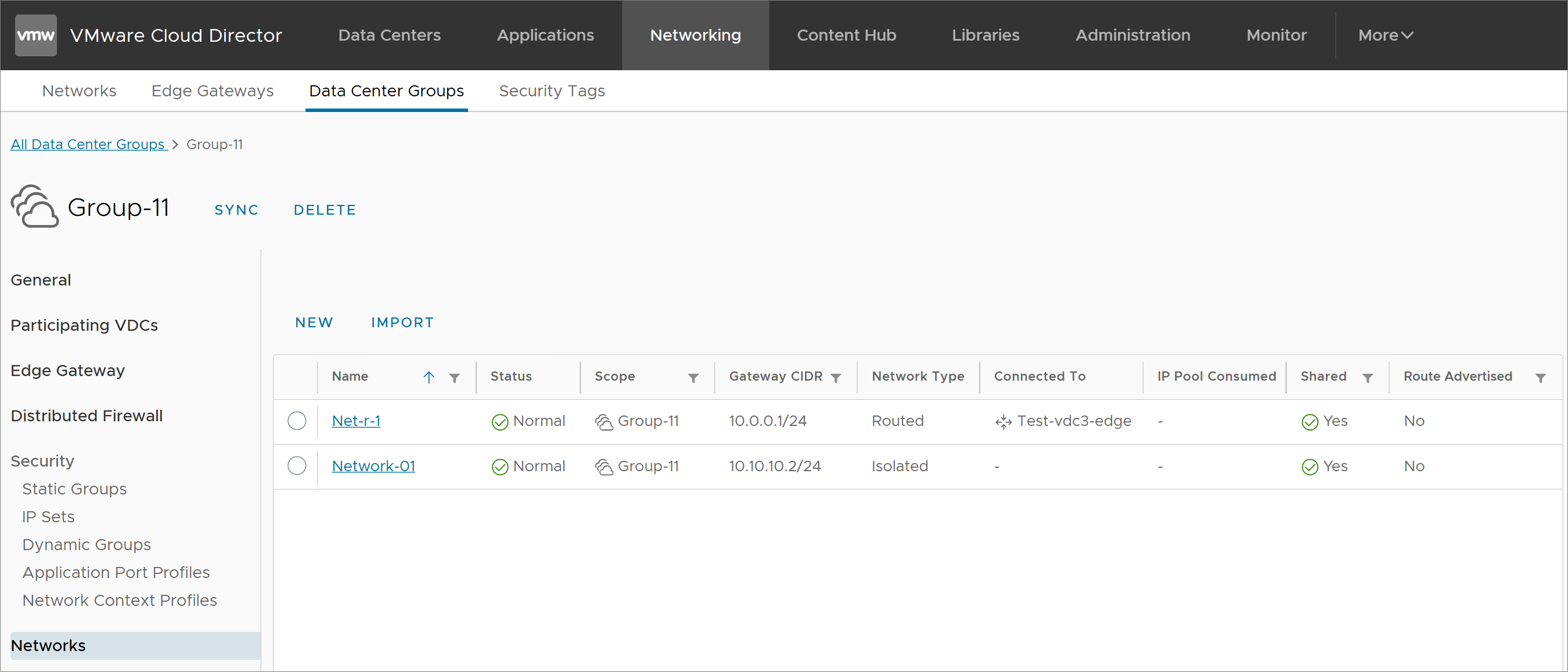Click the Isolated network type cell
This screenshot has width=1568, height=672.
click(x=900, y=466)
